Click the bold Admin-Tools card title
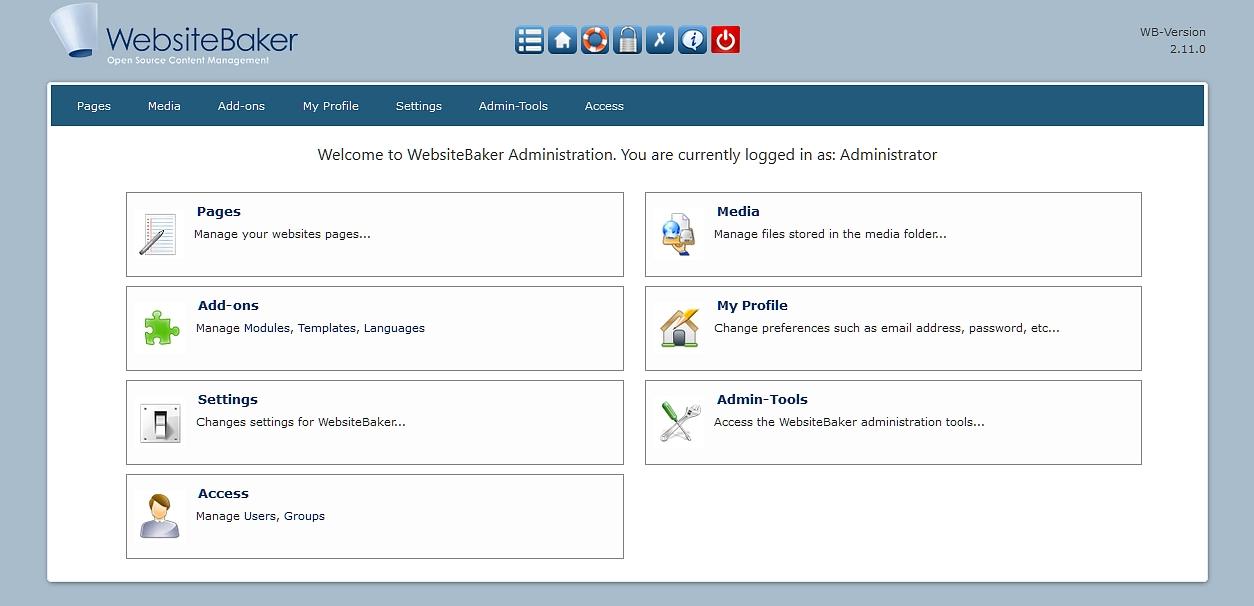The image size is (1254, 606). coord(762,399)
